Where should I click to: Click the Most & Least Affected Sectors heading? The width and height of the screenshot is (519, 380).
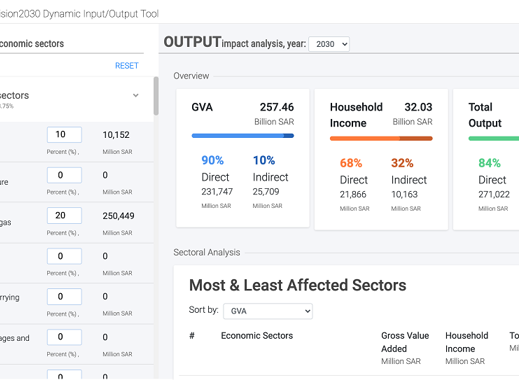(x=298, y=285)
